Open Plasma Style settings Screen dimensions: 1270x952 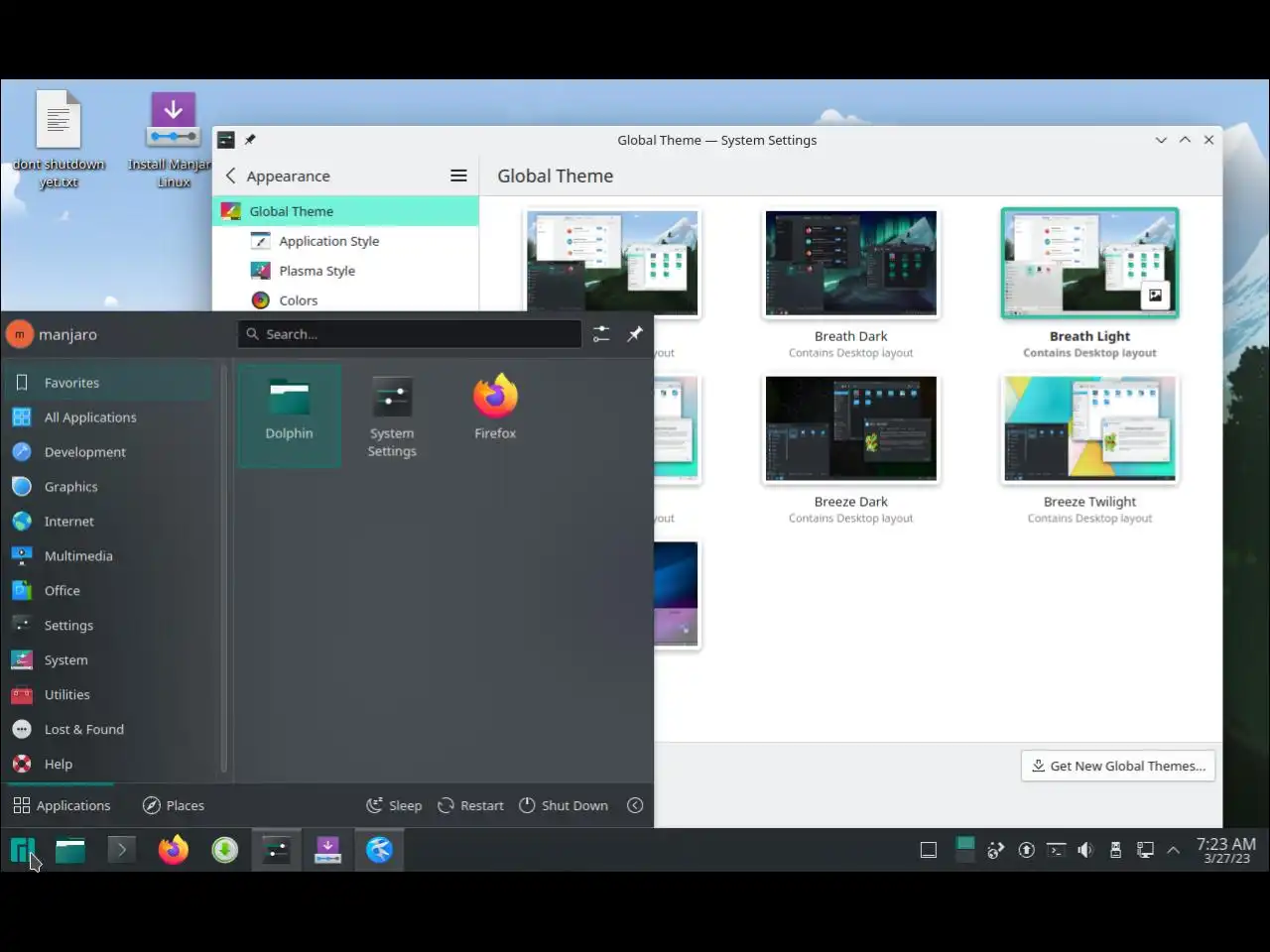pyautogui.click(x=345, y=271)
